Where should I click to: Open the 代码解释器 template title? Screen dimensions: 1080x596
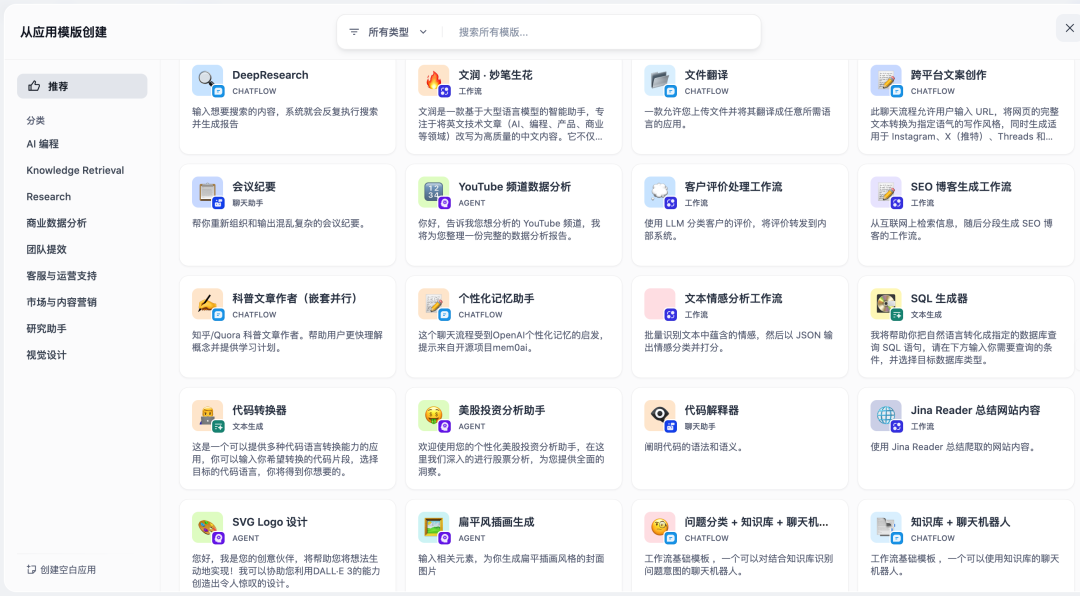(712, 410)
